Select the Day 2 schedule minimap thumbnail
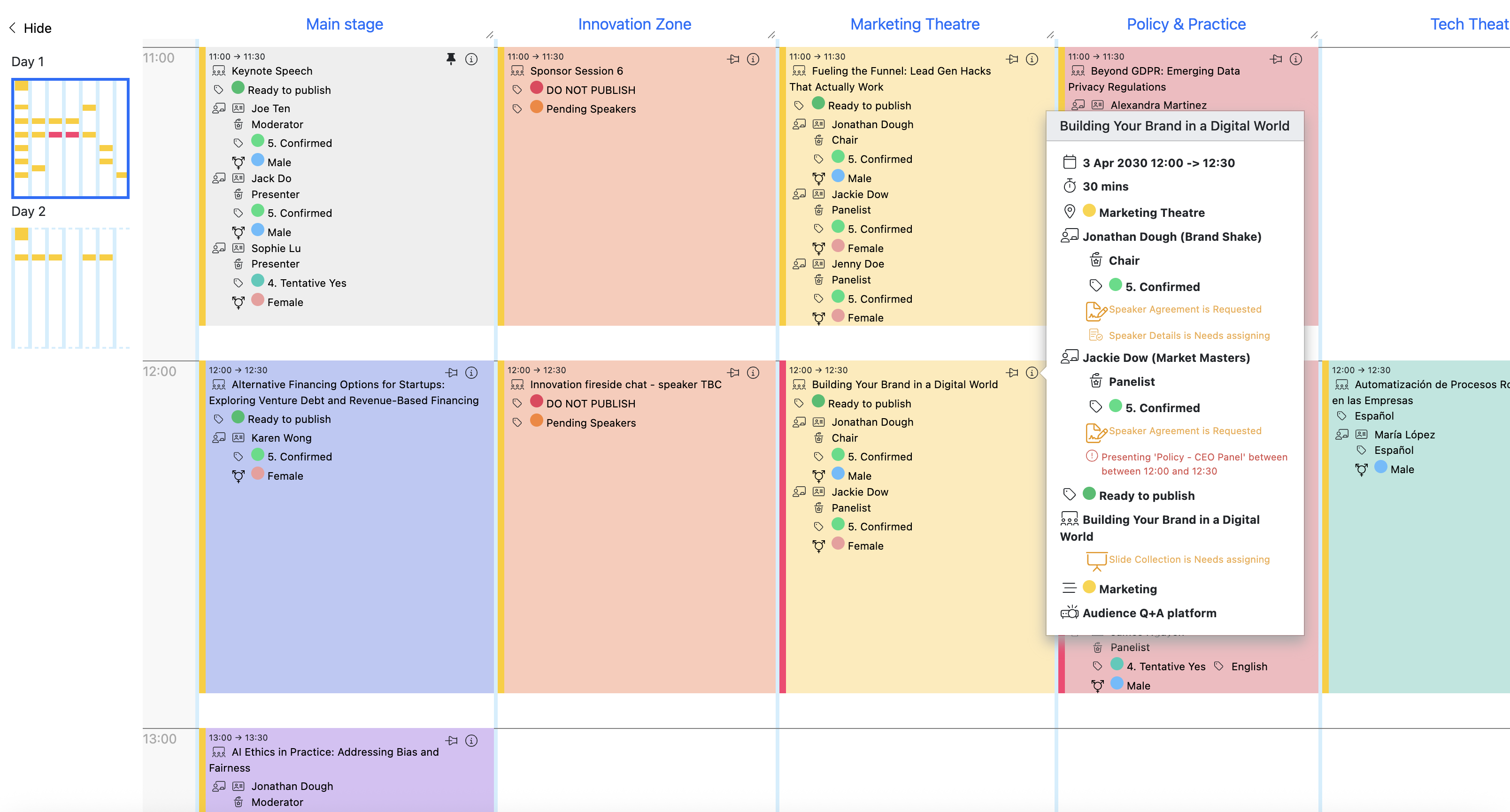 [70, 288]
